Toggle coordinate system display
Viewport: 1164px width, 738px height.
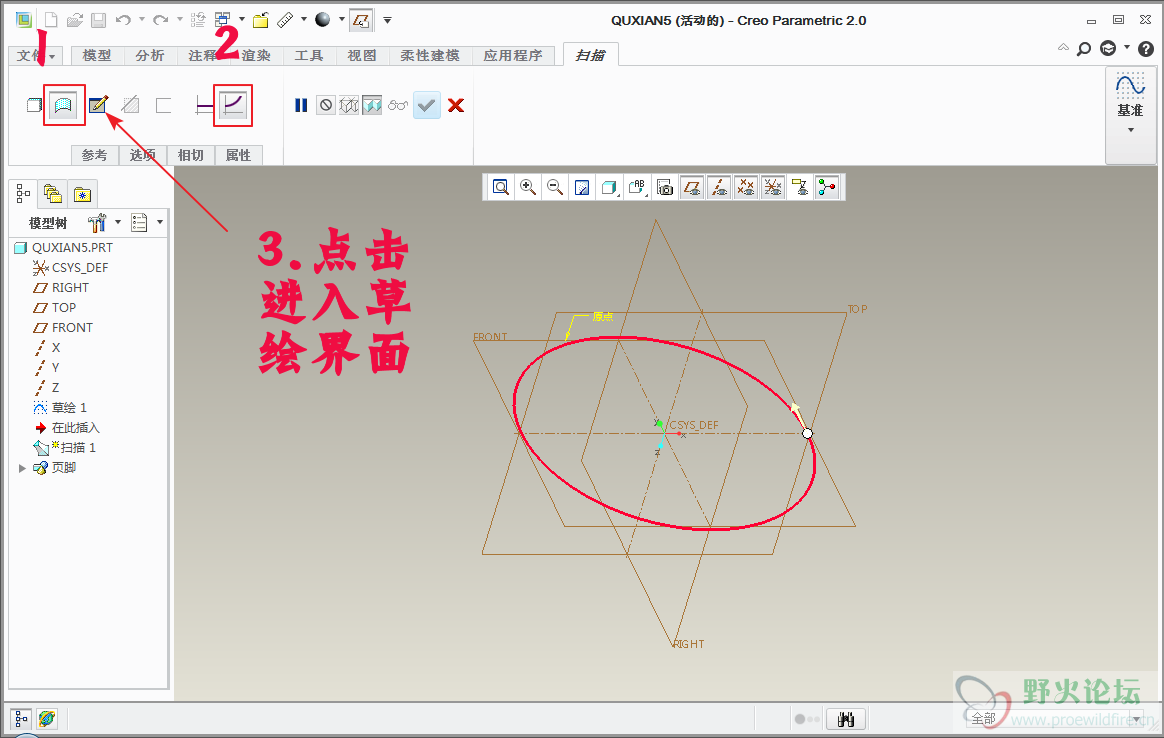tap(773, 187)
